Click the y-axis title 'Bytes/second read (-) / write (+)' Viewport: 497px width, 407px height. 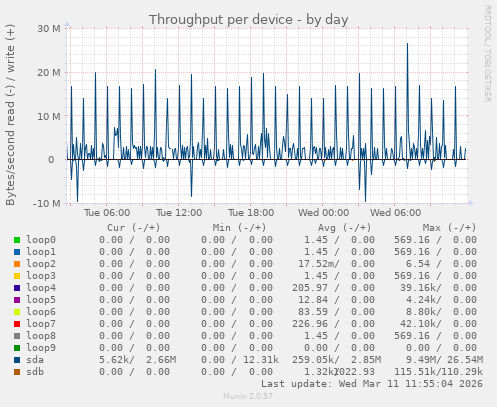coord(10,115)
